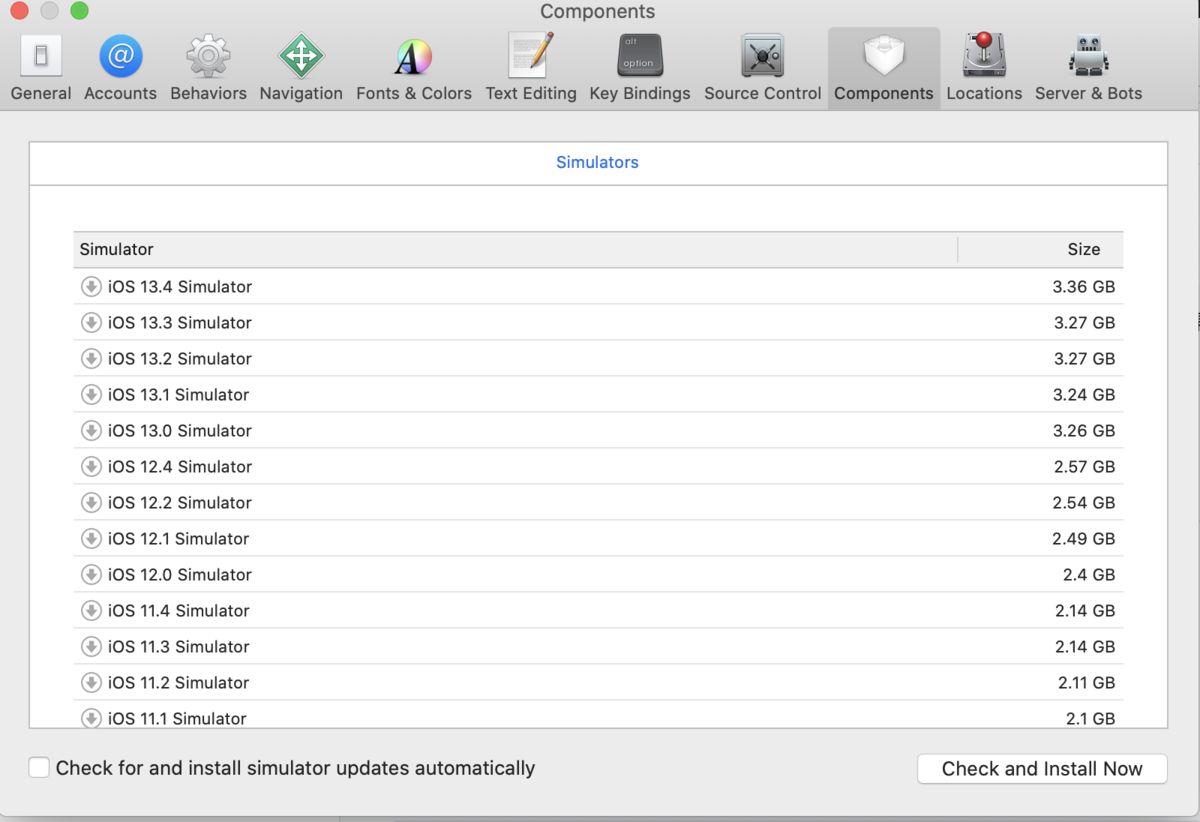Screen dimensions: 1200x822
Task: Download the iOS 13.4 Simulator
Action: 91,287
